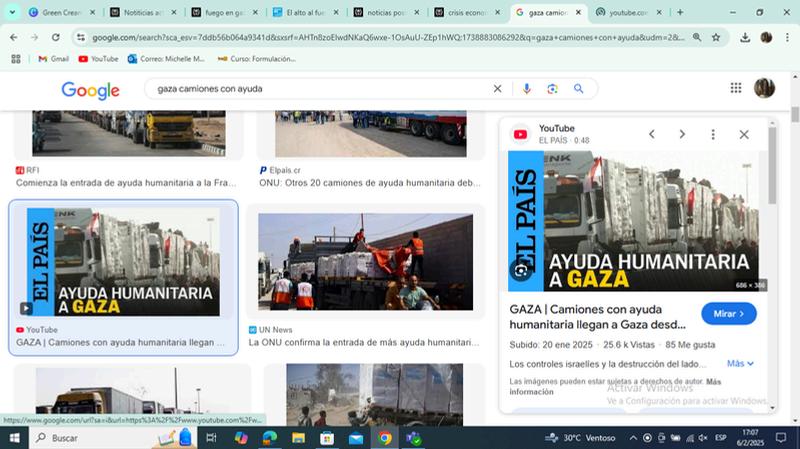Switch to the Green Cream tab
The height and width of the screenshot is (449, 800).
click(62, 12)
